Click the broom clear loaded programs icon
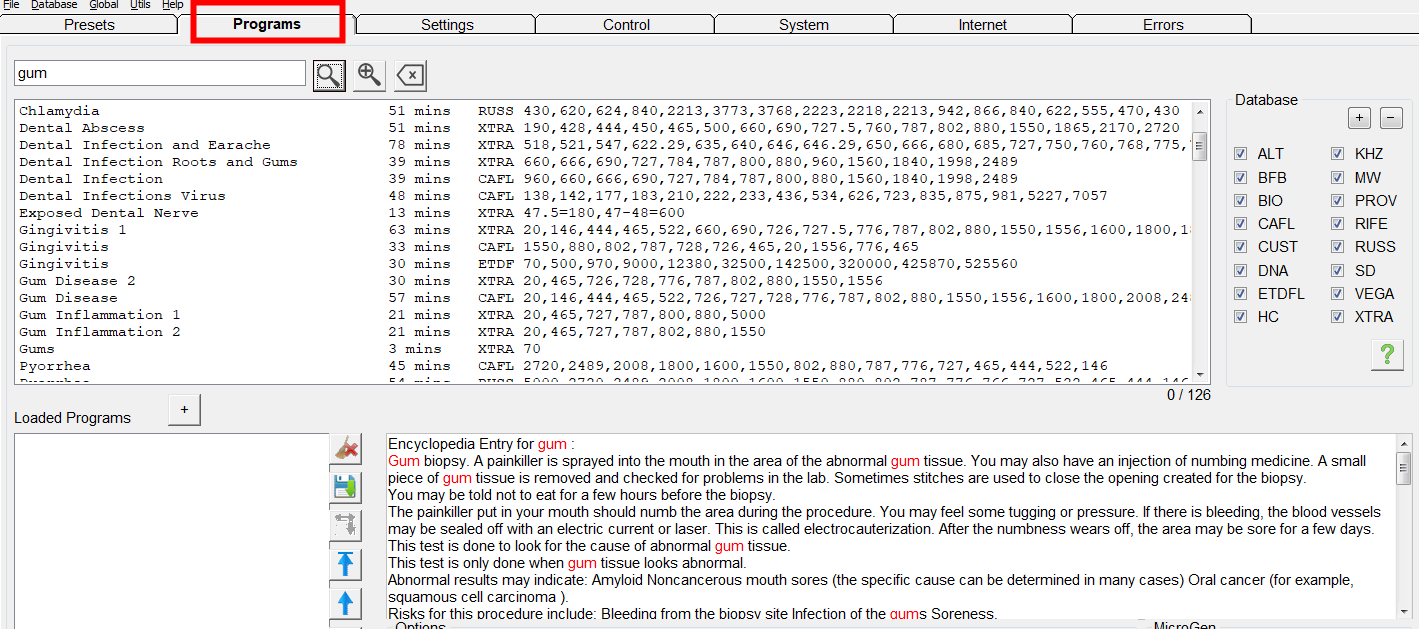1419x629 pixels. (x=346, y=449)
